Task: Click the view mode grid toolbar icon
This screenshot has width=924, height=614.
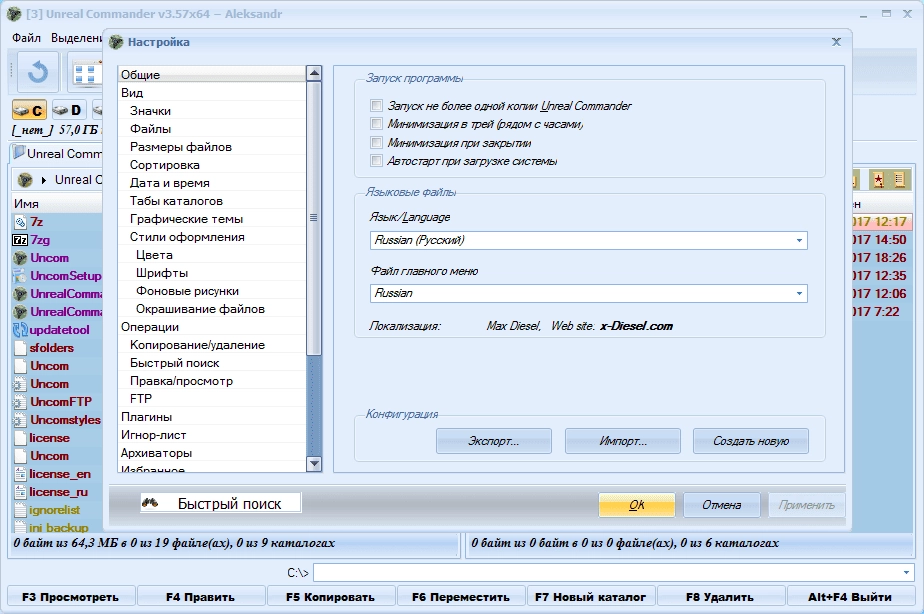Action: tap(85, 73)
